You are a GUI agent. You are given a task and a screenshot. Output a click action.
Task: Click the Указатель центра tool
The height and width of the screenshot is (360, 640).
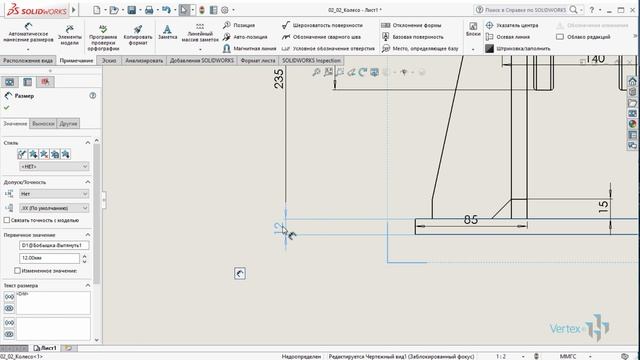pyautogui.click(x=512, y=25)
